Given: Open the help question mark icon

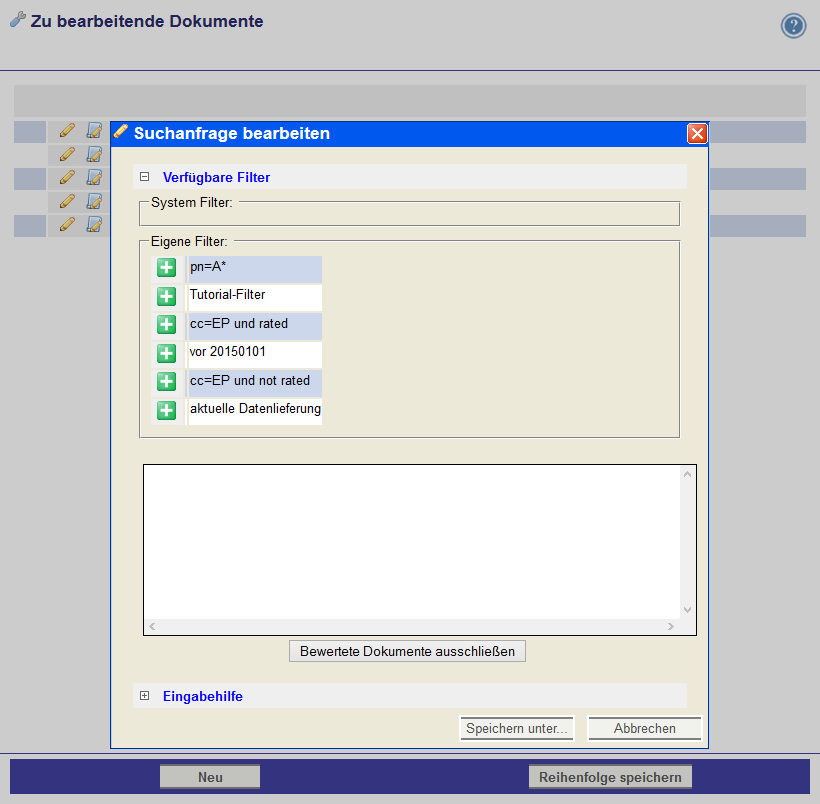Looking at the screenshot, I should pyautogui.click(x=793, y=26).
